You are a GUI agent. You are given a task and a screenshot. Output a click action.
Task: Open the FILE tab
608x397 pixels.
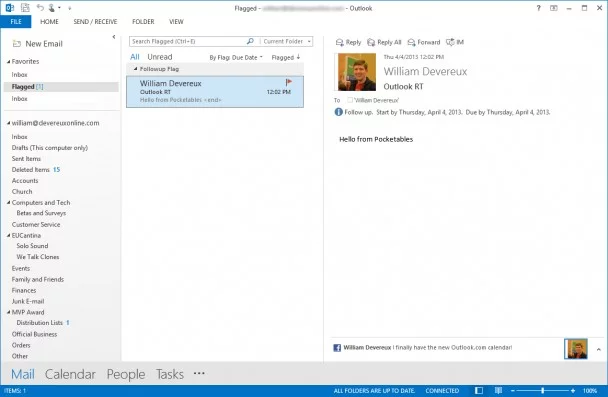click(16, 22)
